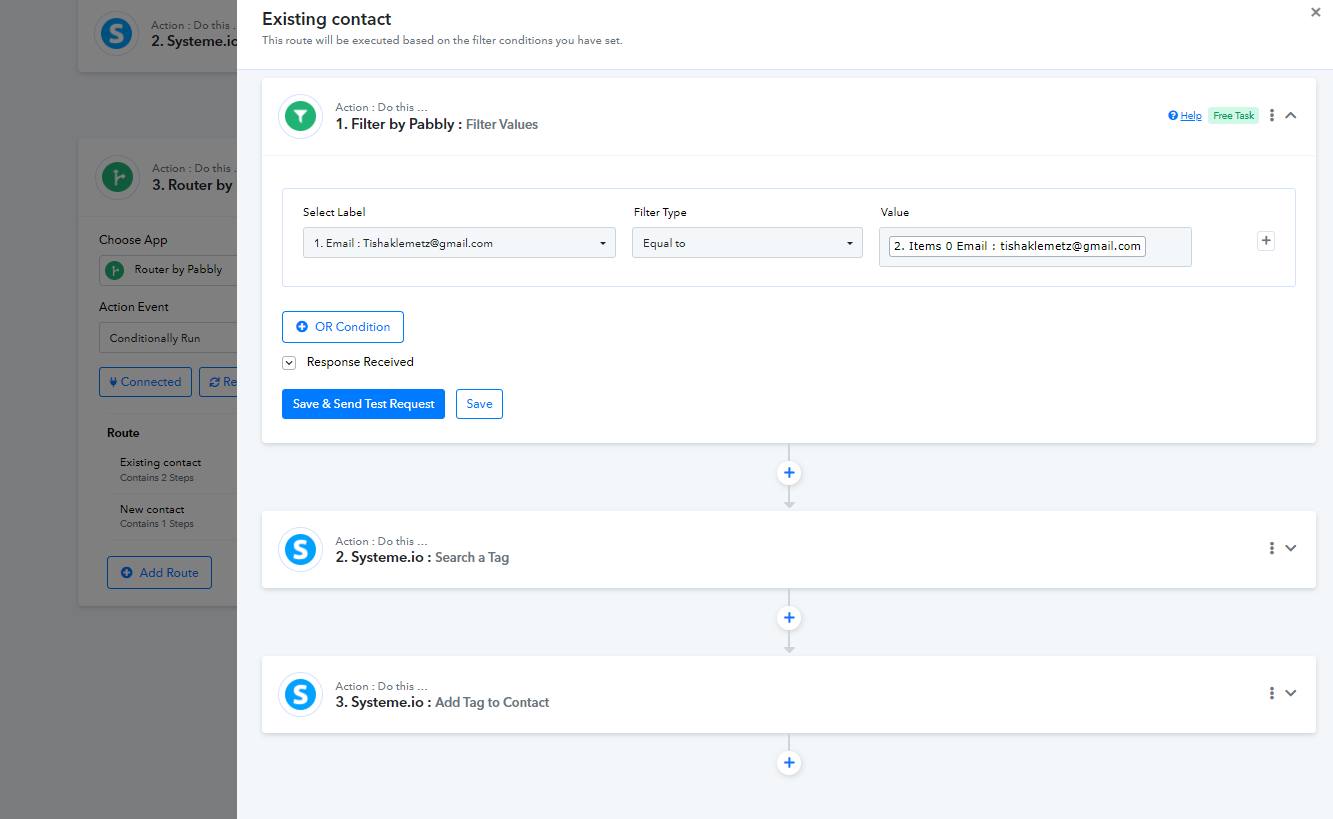
Task: Add step below Add Tag to Contact
Action: (x=789, y=763)
